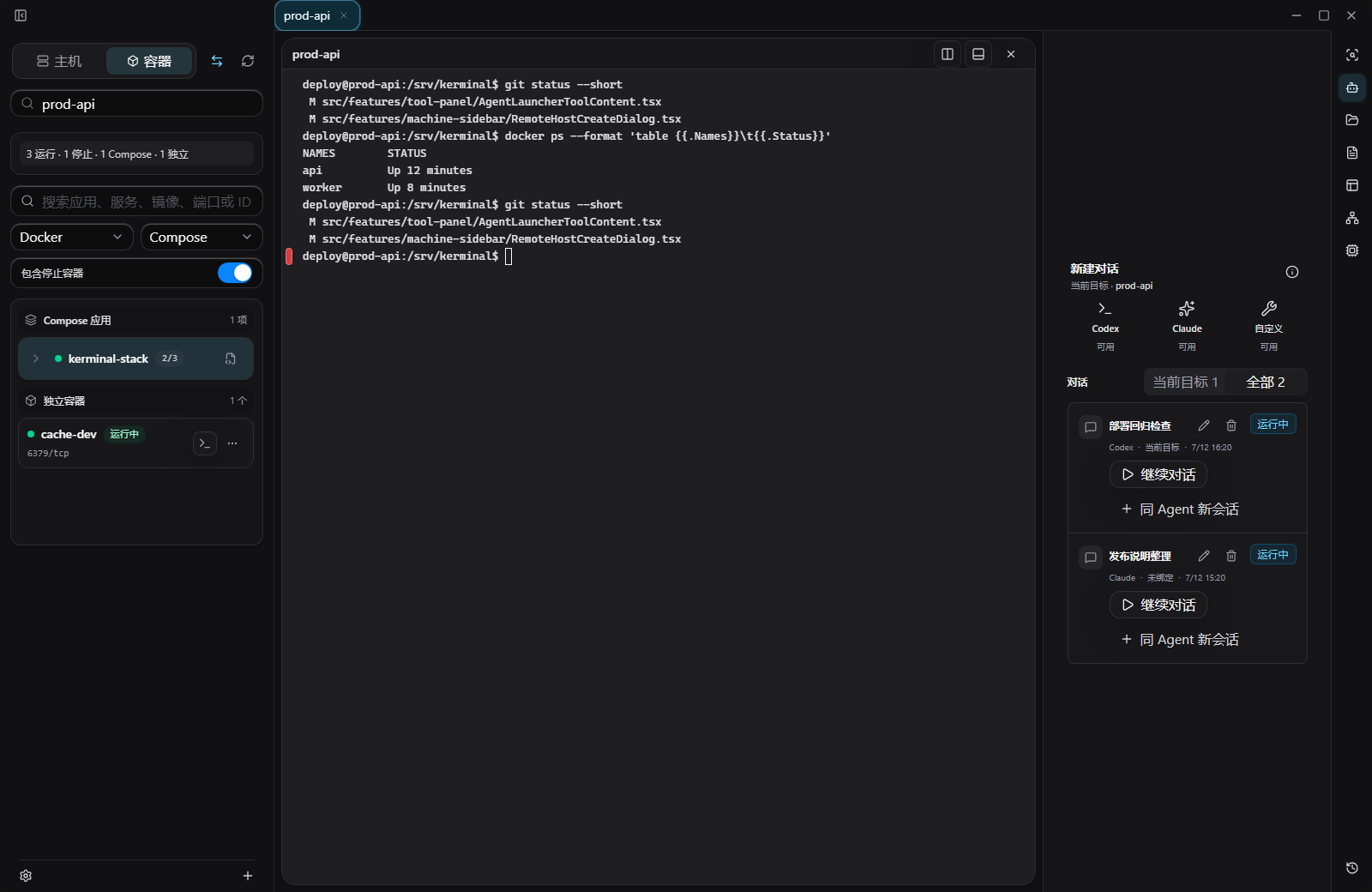Select the cache-dev container row
This screenshot has height=892, width=1372.
(x=136, y=443)
